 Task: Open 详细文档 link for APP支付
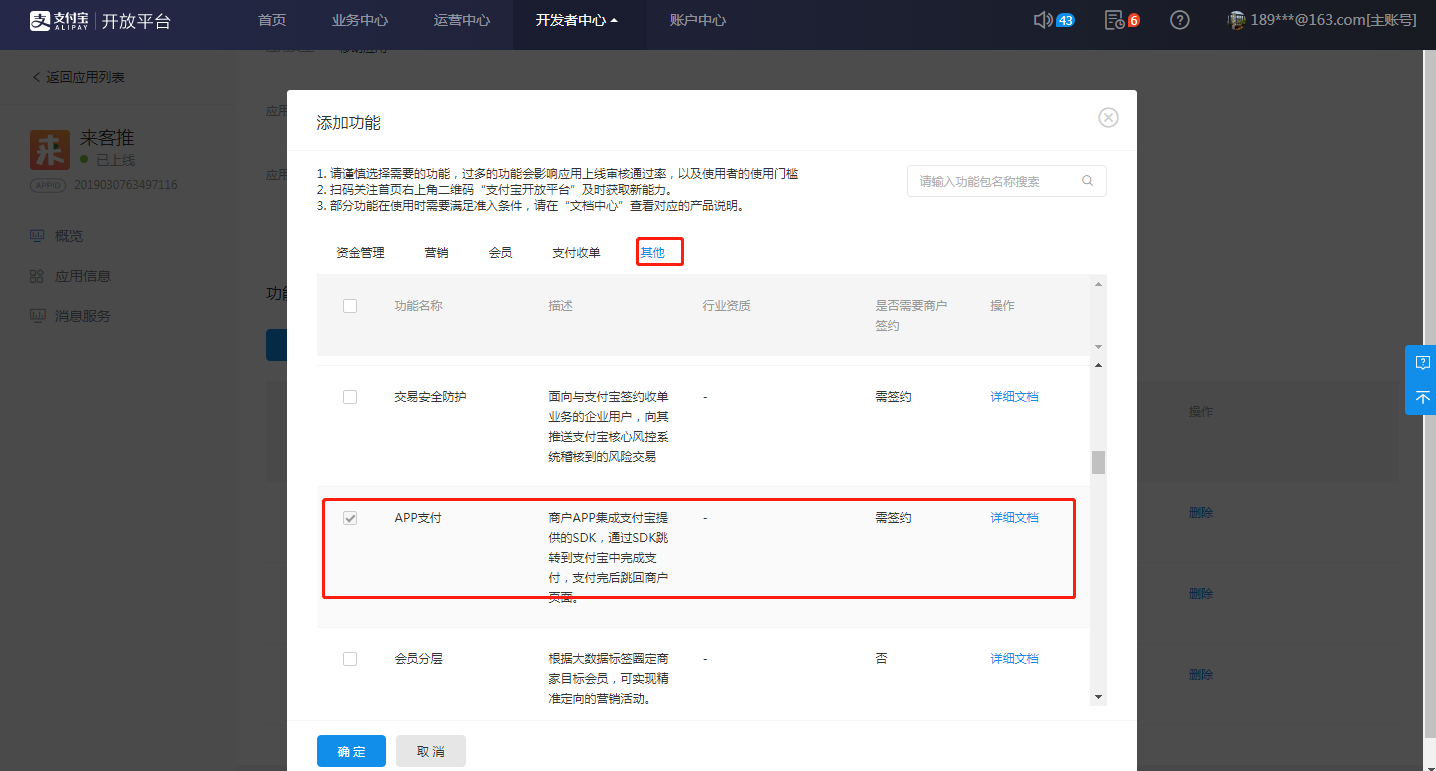(1014, 518)
